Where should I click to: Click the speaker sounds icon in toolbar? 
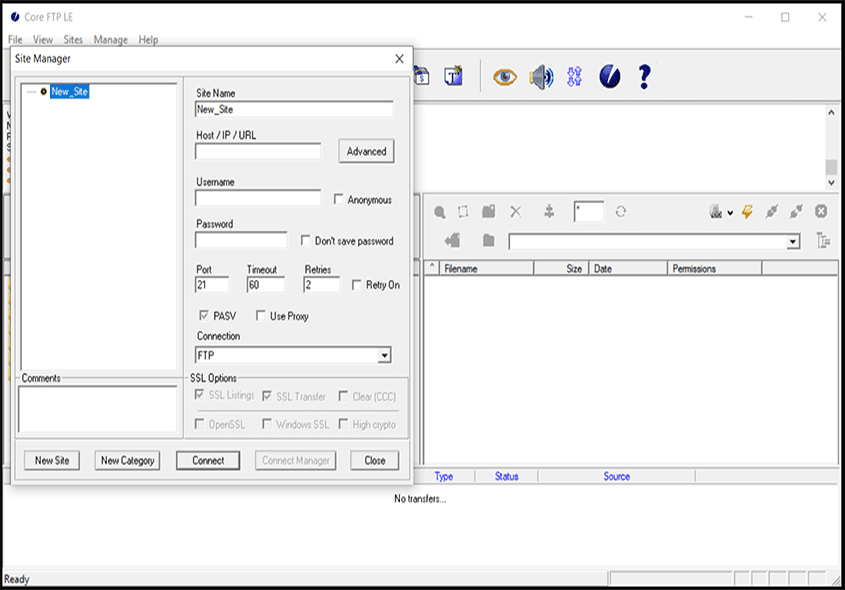(x=541, y=77)
